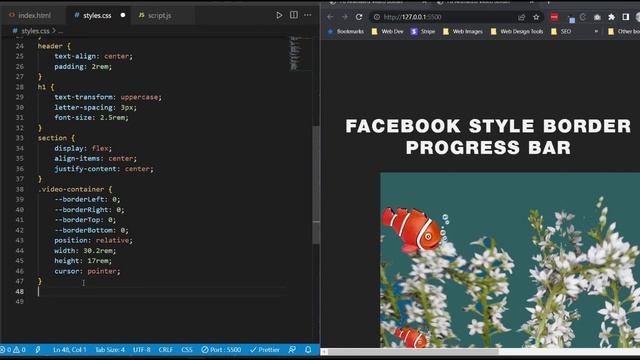Split the editor to the right
The image size is (640, 360).
click(x=293, y=15)
